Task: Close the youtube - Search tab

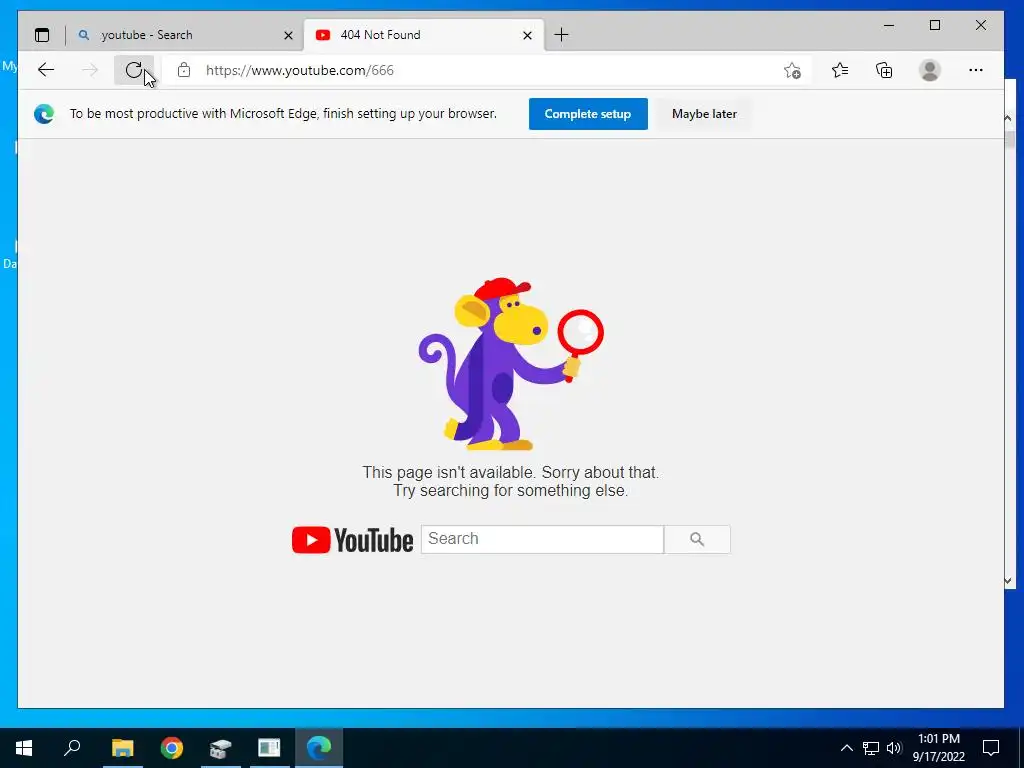Action: (288, 35)
